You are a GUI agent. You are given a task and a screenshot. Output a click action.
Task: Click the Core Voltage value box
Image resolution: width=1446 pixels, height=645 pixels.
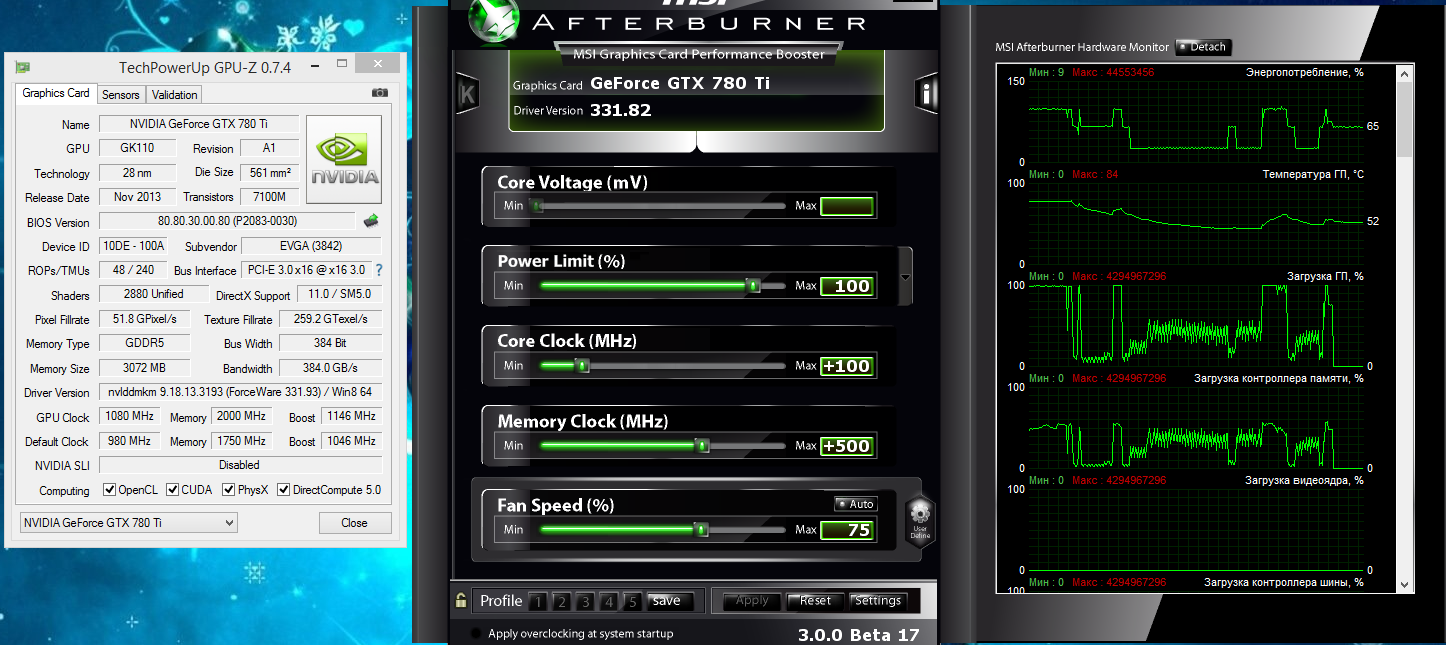point(847,207)
